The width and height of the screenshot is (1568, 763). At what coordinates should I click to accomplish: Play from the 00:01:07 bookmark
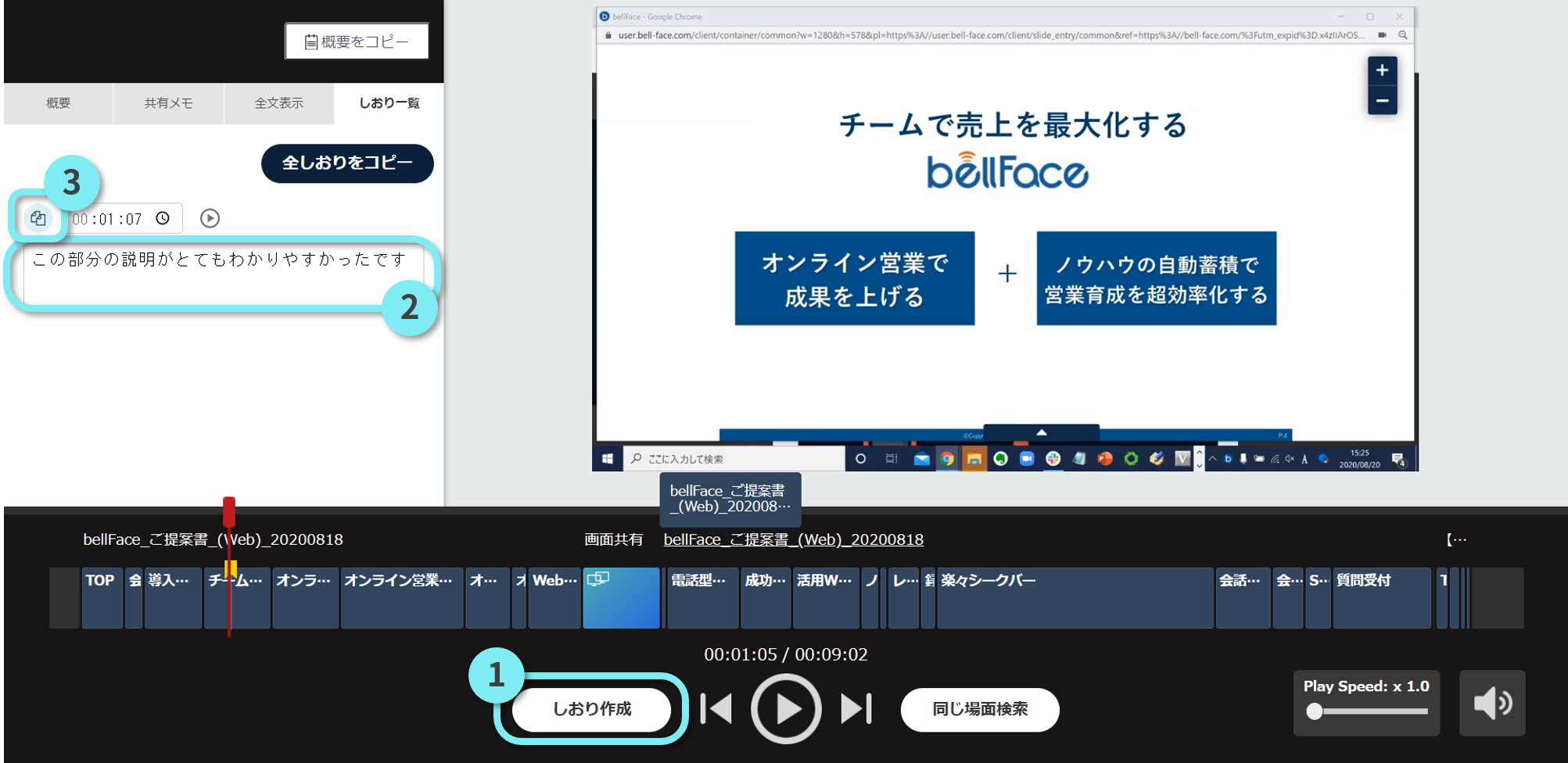(210, 218)
